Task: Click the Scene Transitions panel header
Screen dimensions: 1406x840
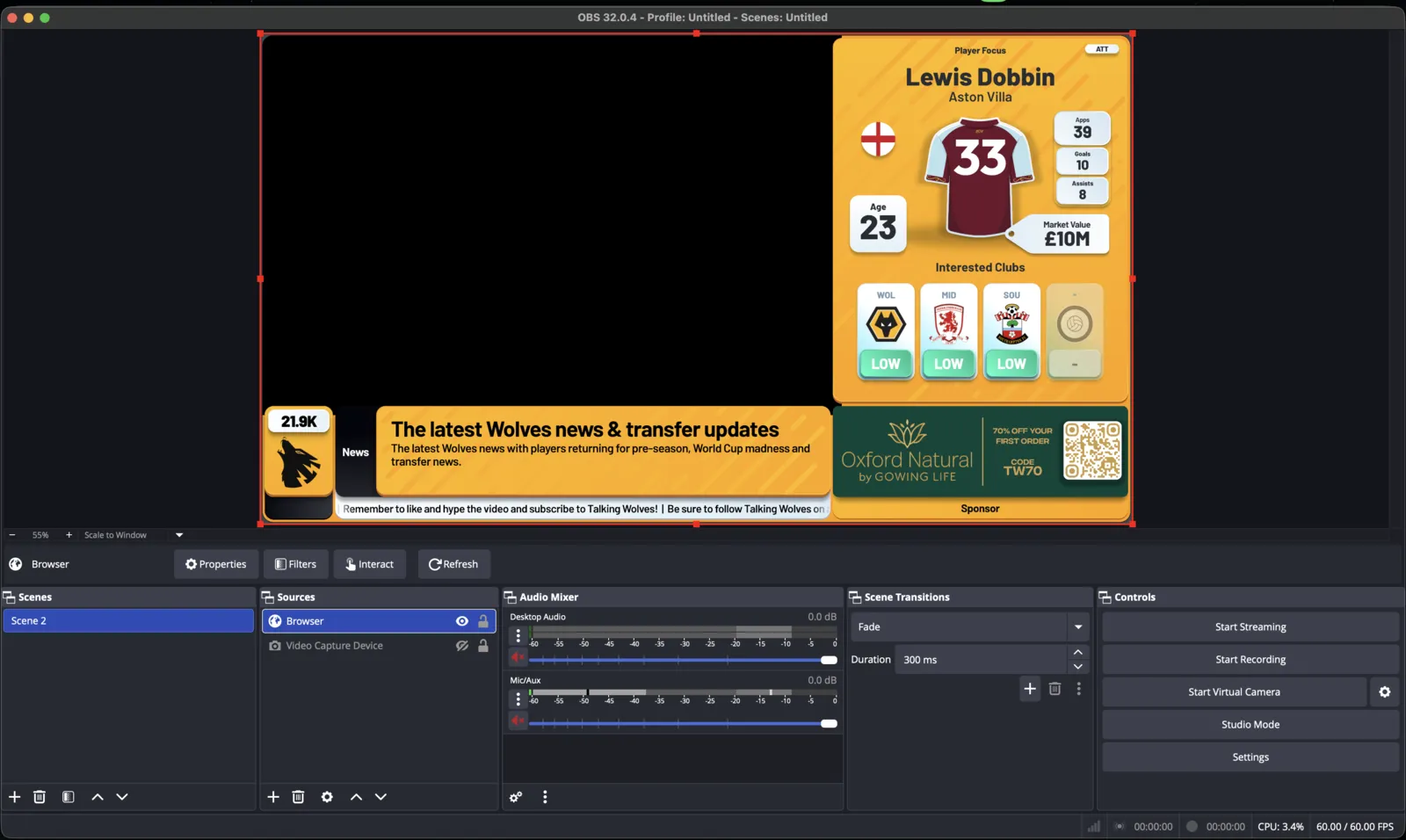Action: click(970, 597)
